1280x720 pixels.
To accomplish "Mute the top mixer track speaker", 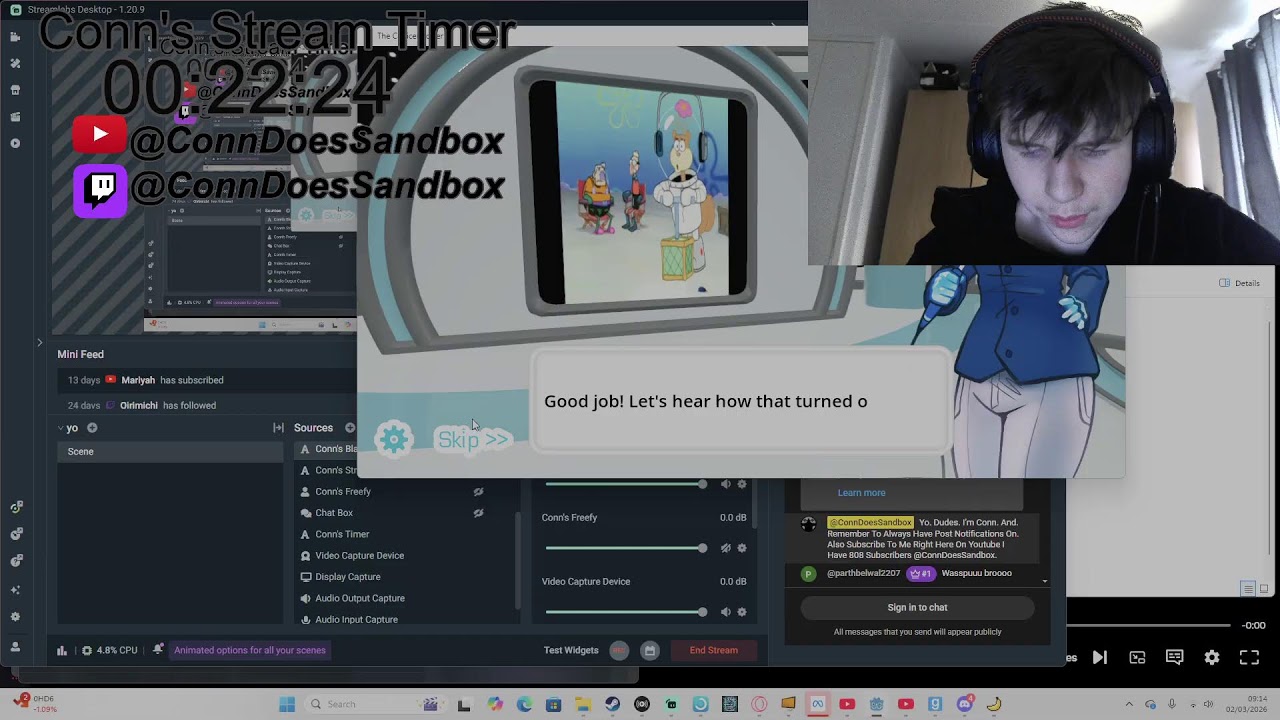I will tap(726, 484).
